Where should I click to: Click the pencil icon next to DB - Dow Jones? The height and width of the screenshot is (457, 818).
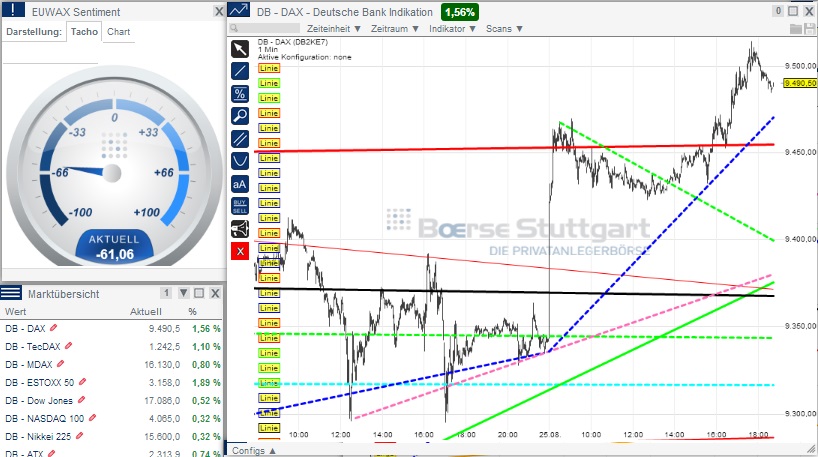click(x=81, y=400)
